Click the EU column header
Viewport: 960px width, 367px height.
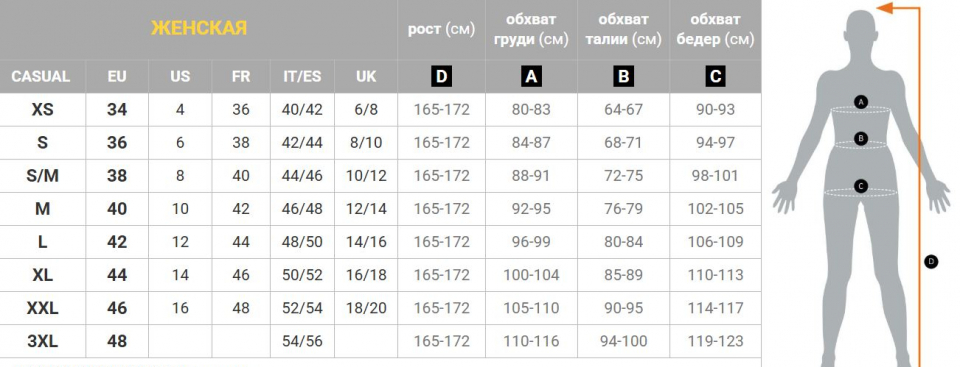click(x=117, y=77)
